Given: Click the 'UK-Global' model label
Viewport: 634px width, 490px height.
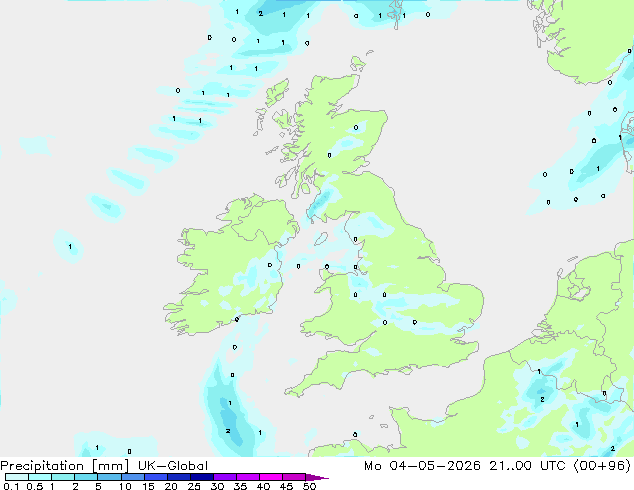Looking at the screenshot, I should click(173, 466).
